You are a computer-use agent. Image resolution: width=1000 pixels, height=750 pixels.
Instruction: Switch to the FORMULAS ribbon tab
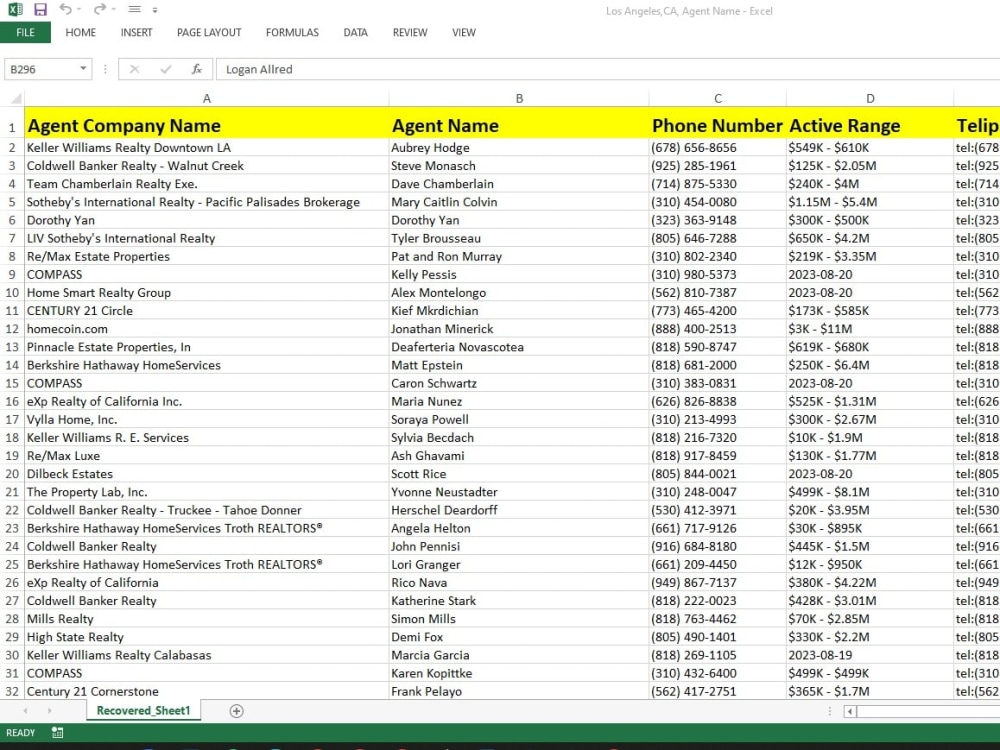coord(292,33)
